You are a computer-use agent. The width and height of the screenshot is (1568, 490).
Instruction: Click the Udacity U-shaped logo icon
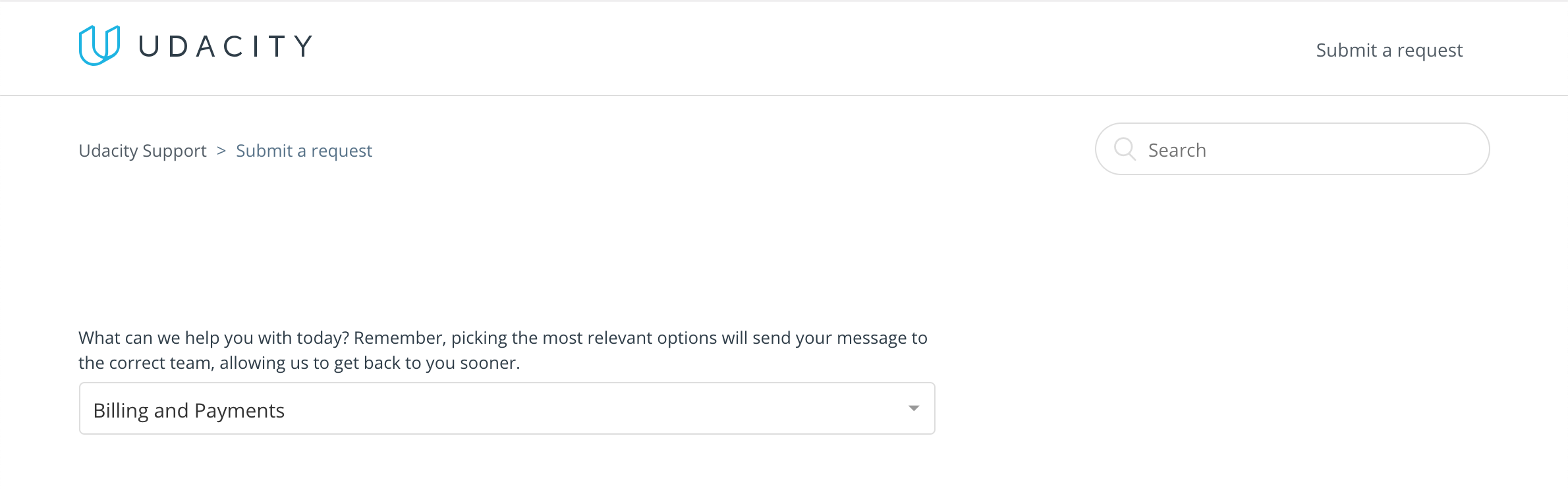[99, 45]
